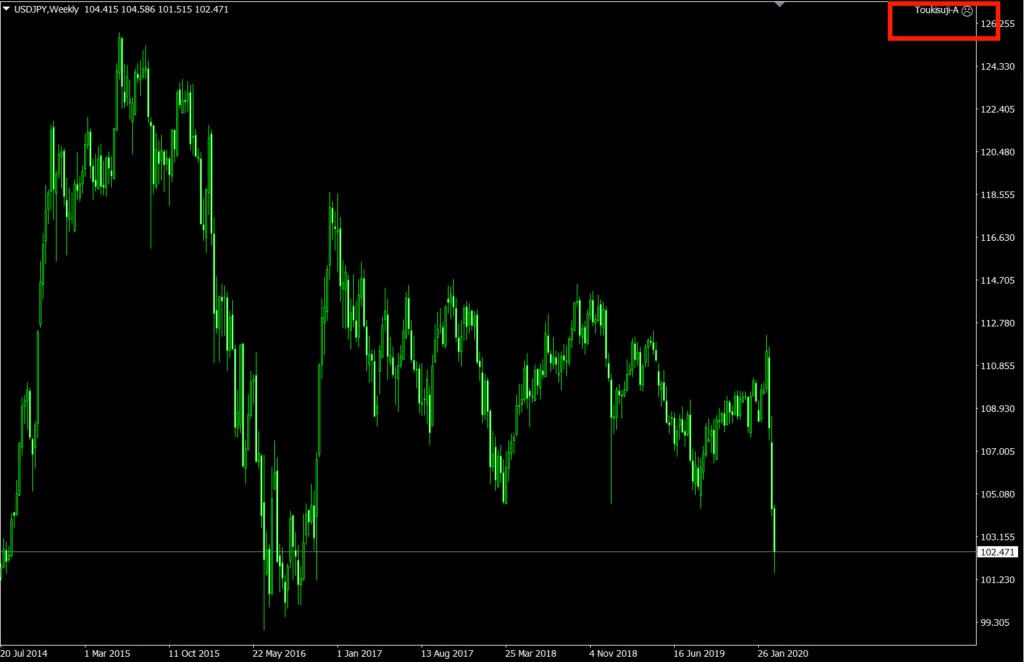Click the 22 May 2016 date label
The width and height of the screenshot is (1024, 662).
(278, 653)
